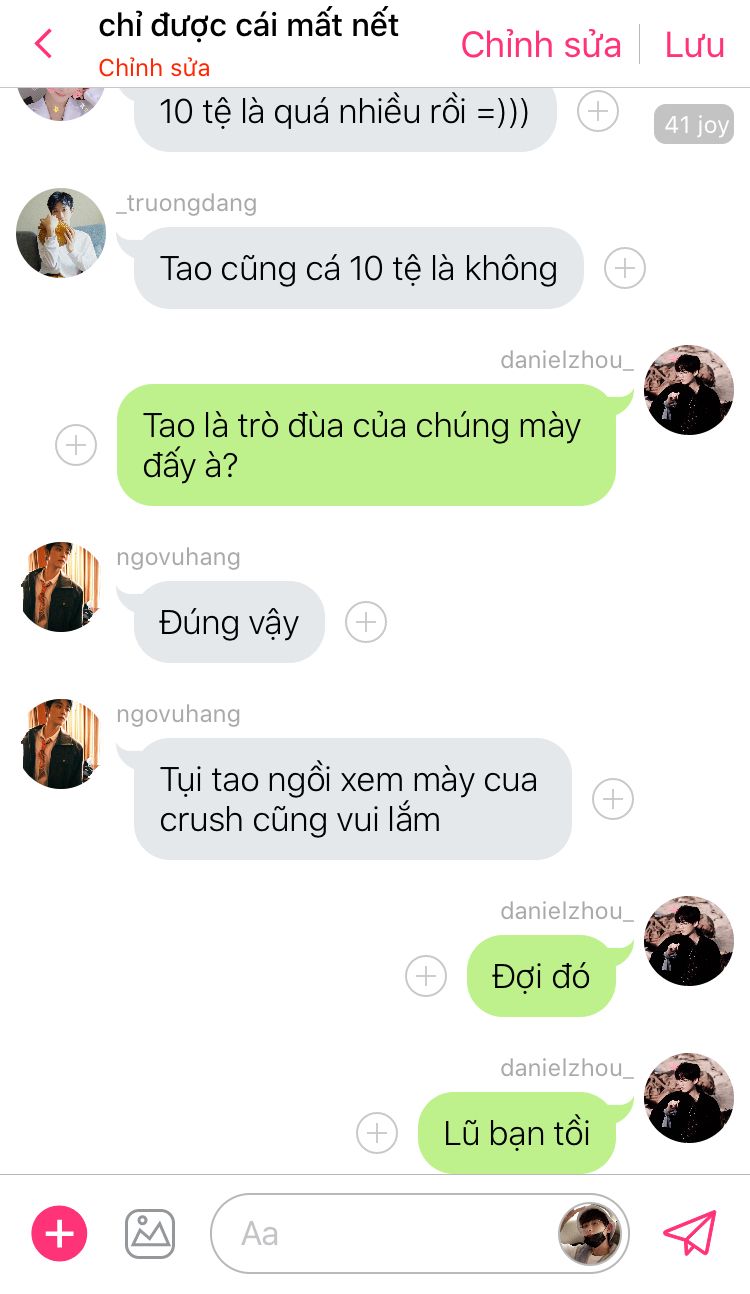Switch sender via avatar in input field
This screenshot has width=750, height=1294.
click(590, 1234)
